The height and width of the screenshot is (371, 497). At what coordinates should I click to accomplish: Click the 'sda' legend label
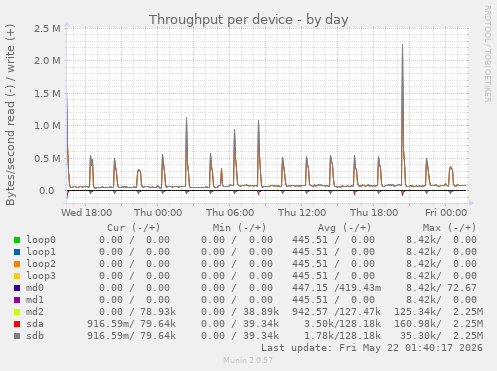[35, 324]
